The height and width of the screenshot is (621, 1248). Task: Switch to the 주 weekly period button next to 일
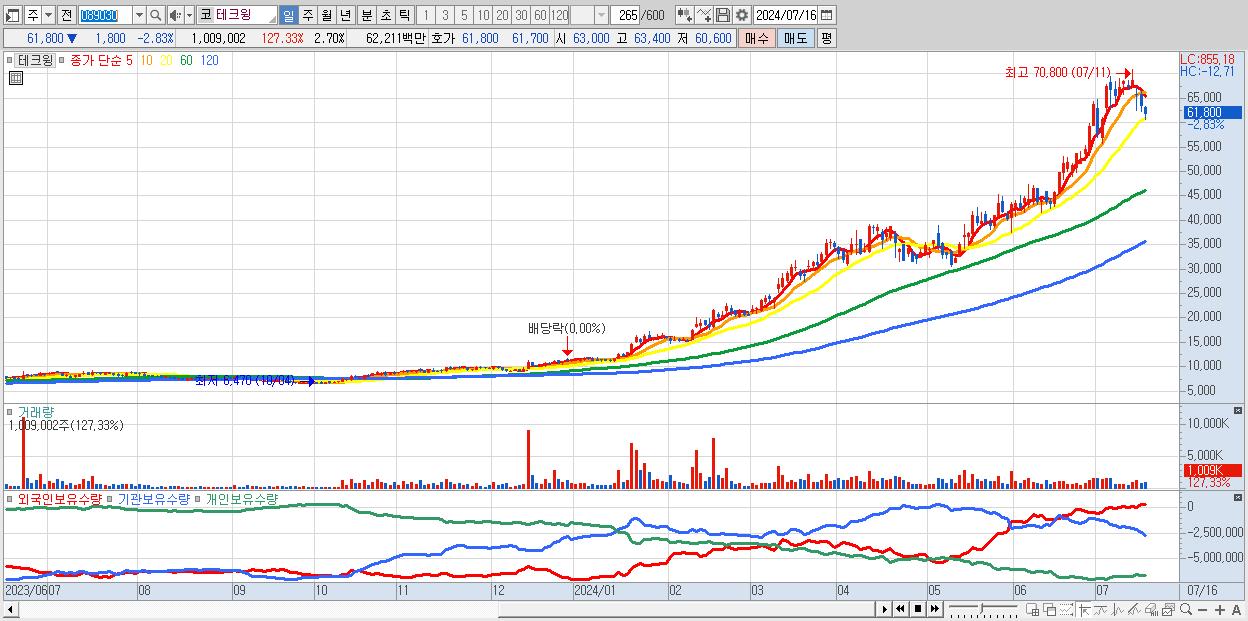click(x=307, y=15)
